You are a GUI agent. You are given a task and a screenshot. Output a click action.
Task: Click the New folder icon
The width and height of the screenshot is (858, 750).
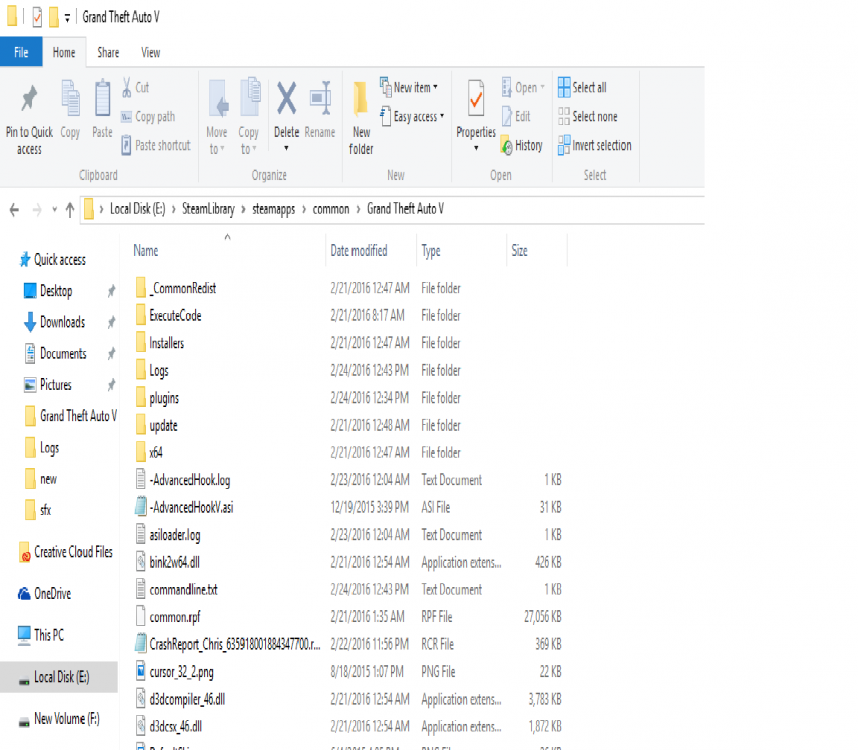point(361,115)
